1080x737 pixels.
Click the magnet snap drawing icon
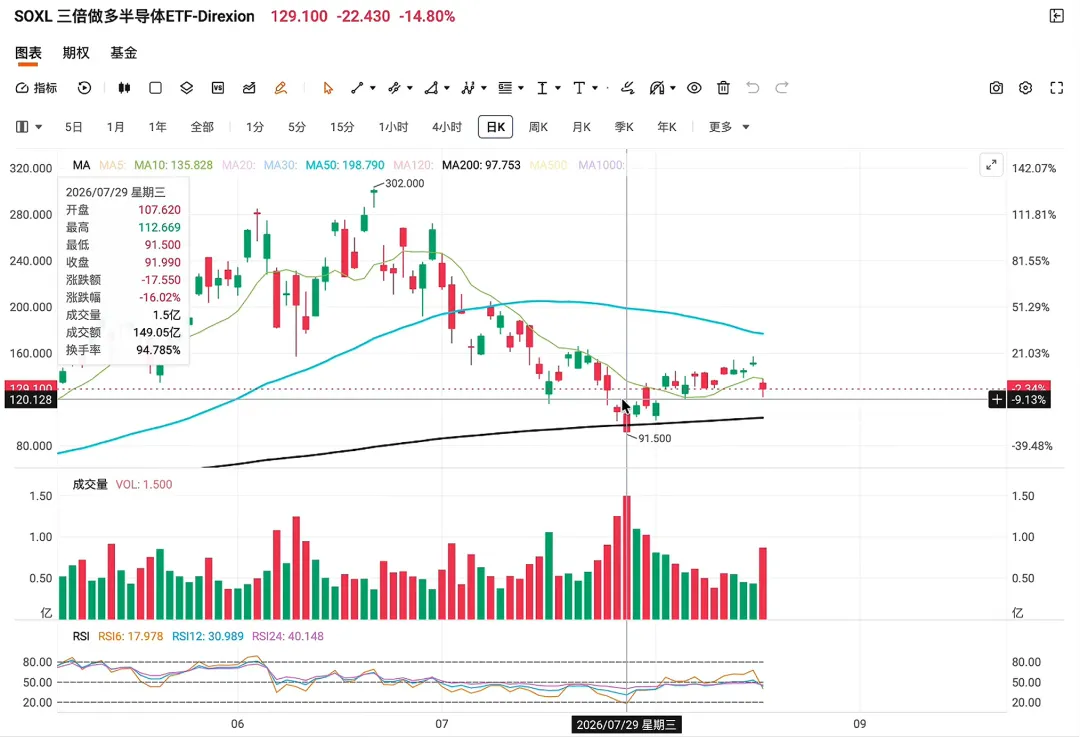click(x=656, y=87)
